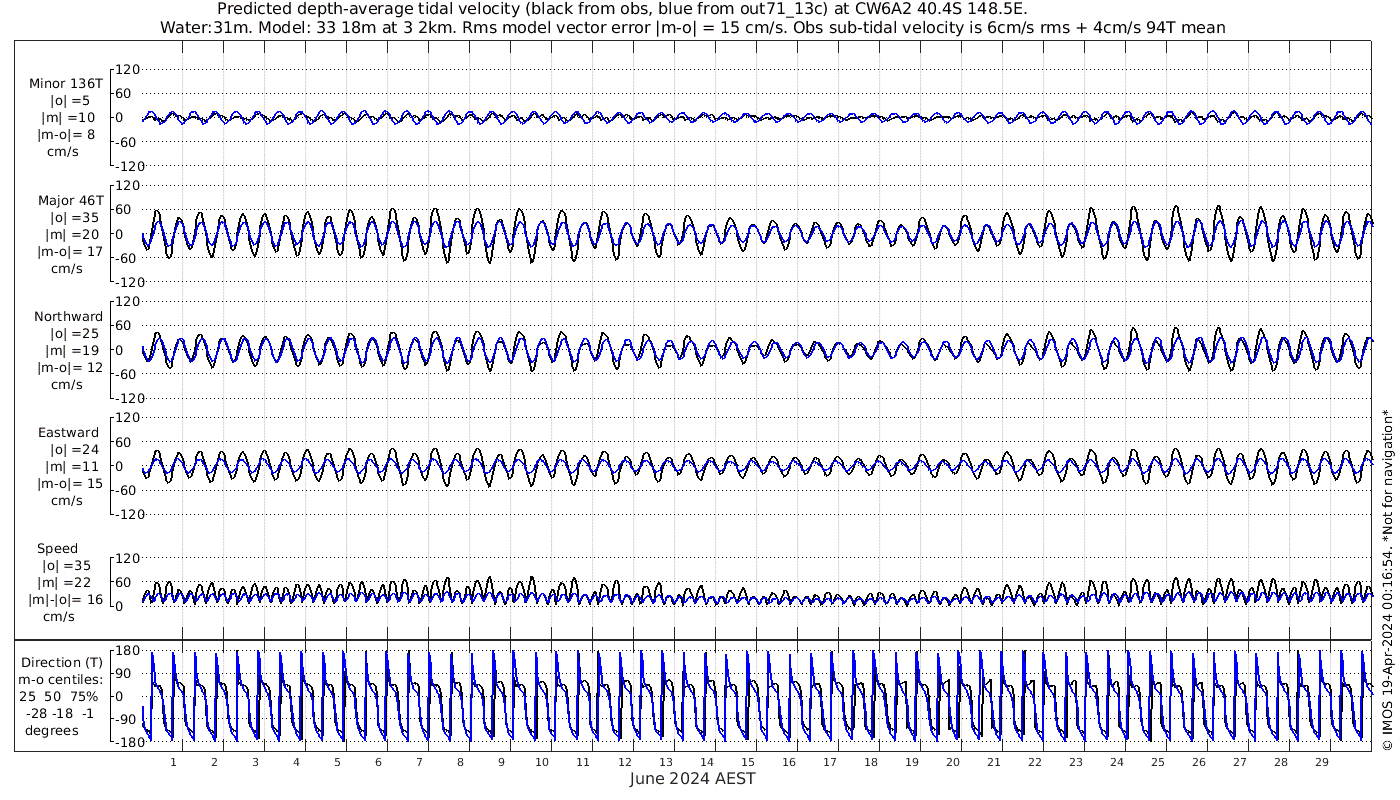Click day tick label '29' on the x-axis
The image size is (1400, 800).
(x=1321, y=762)
